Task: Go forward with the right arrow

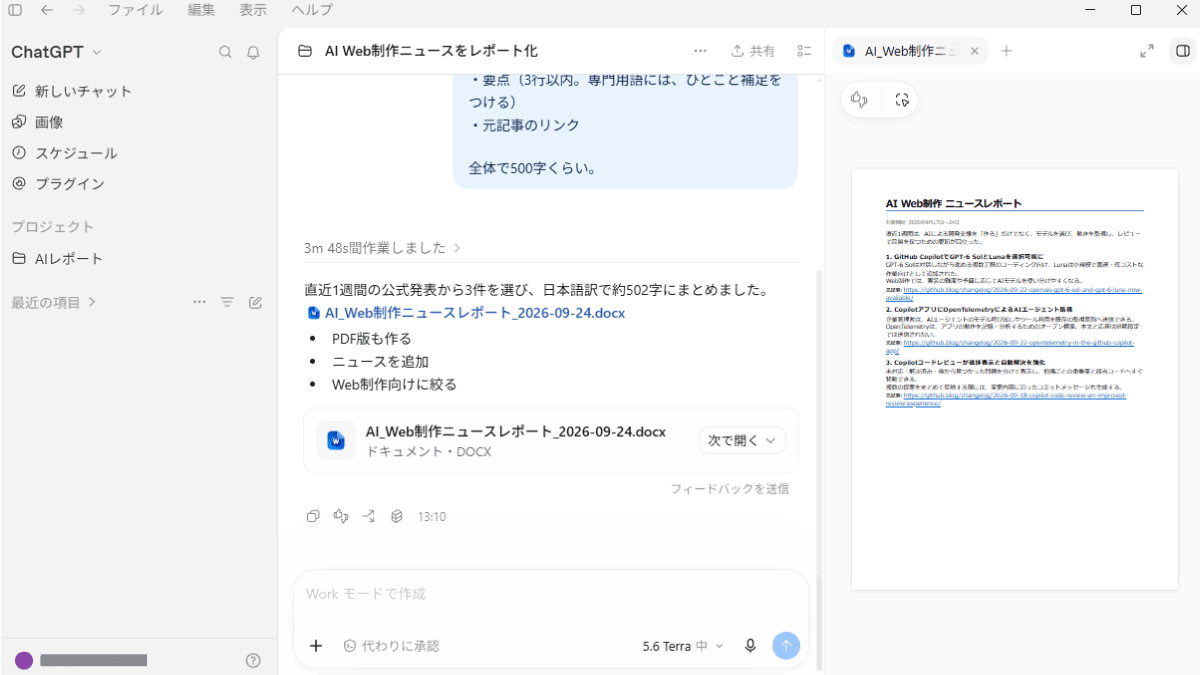Action: click(x=79, y=10)
